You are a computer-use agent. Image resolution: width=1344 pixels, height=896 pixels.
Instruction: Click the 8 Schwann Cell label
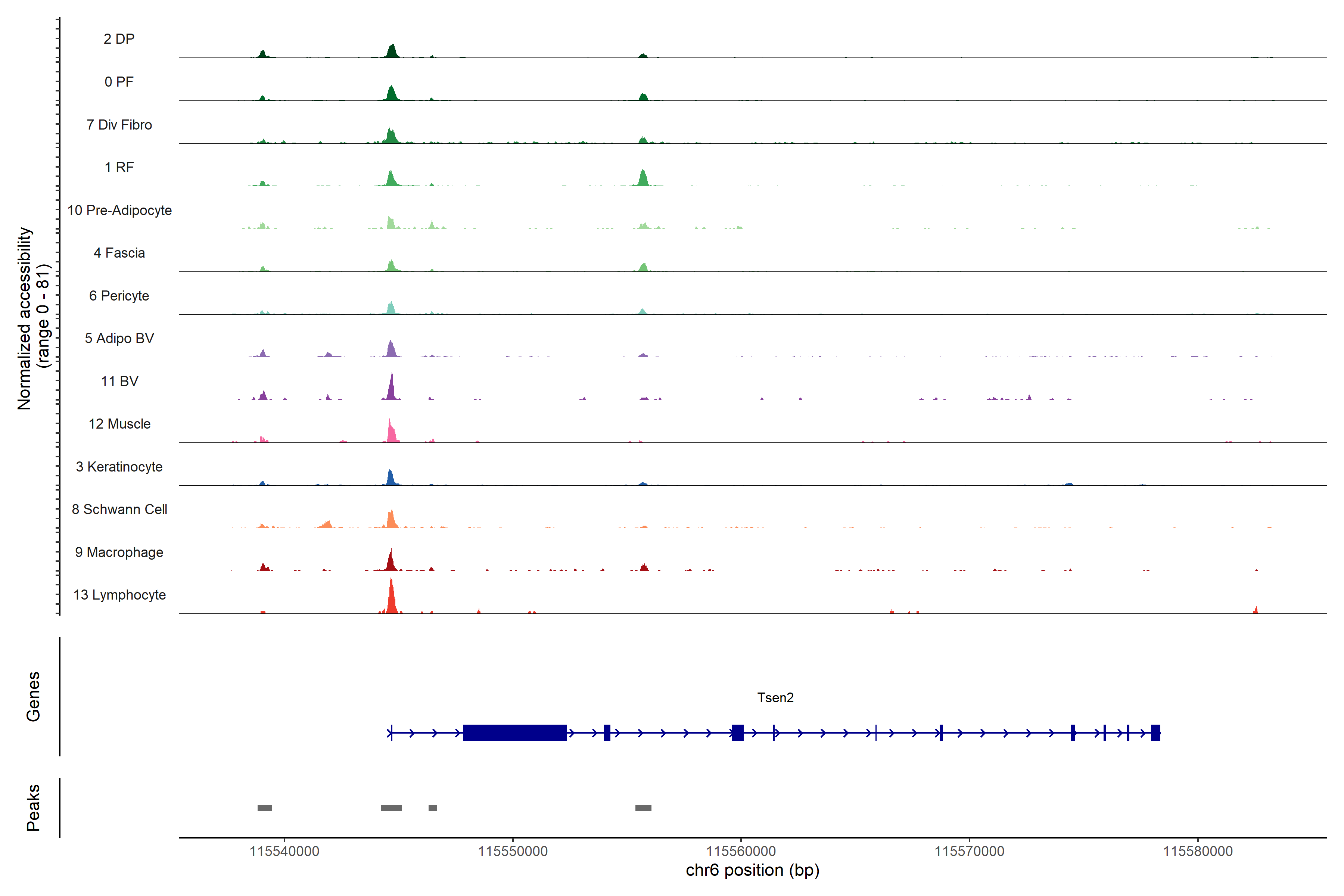119,509
